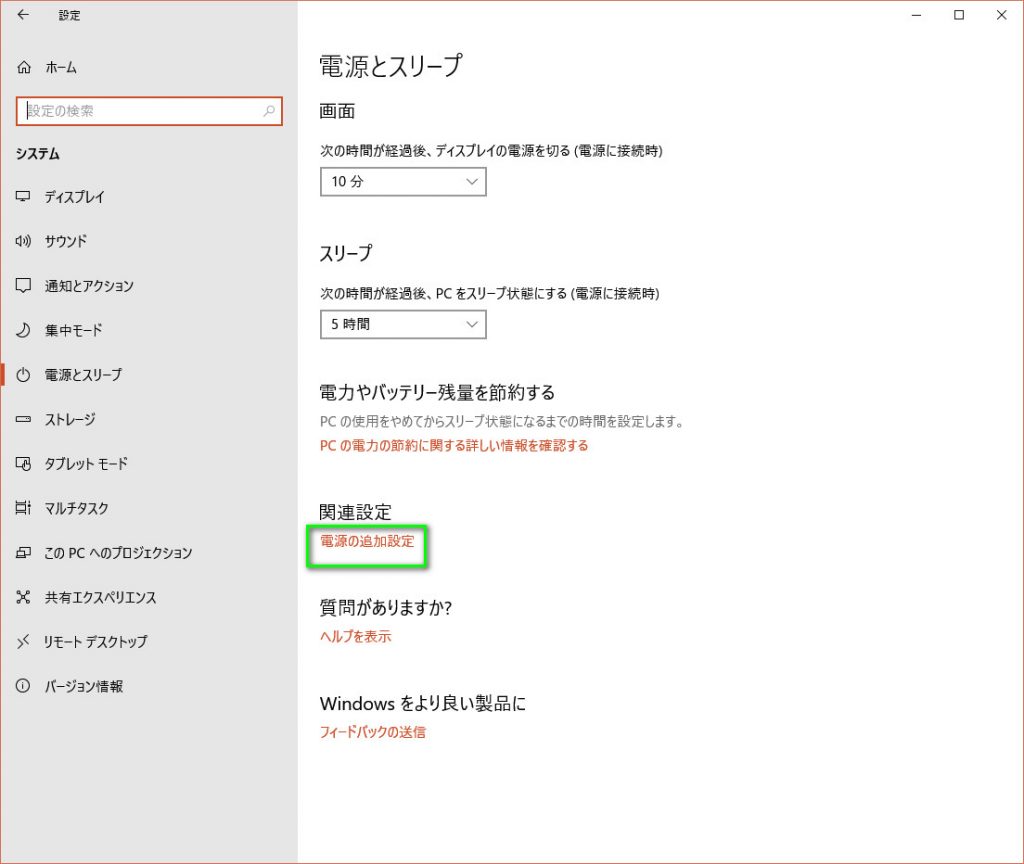The image size is (1024, 864).
Task: Click the フィードバックの送信 link
Action: (372, 732)
